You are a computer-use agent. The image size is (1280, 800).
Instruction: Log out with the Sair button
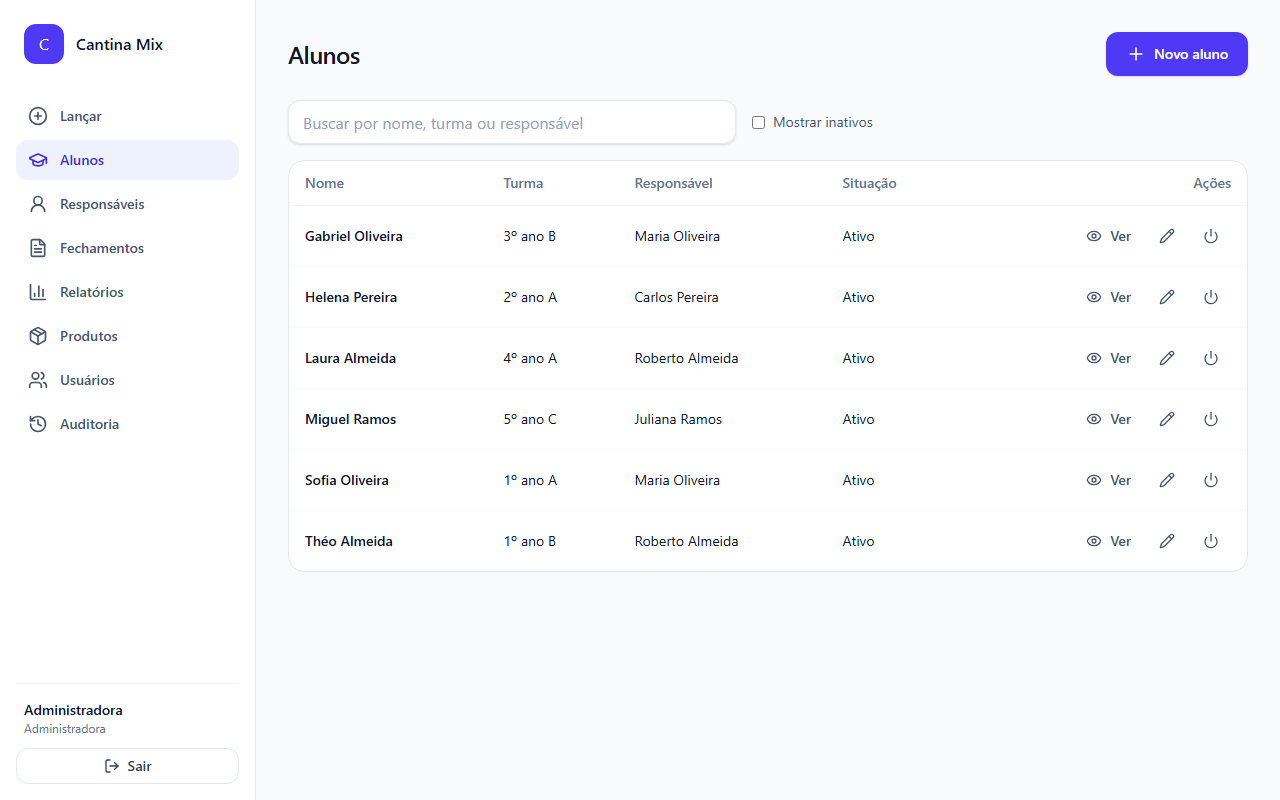(127, 766)
